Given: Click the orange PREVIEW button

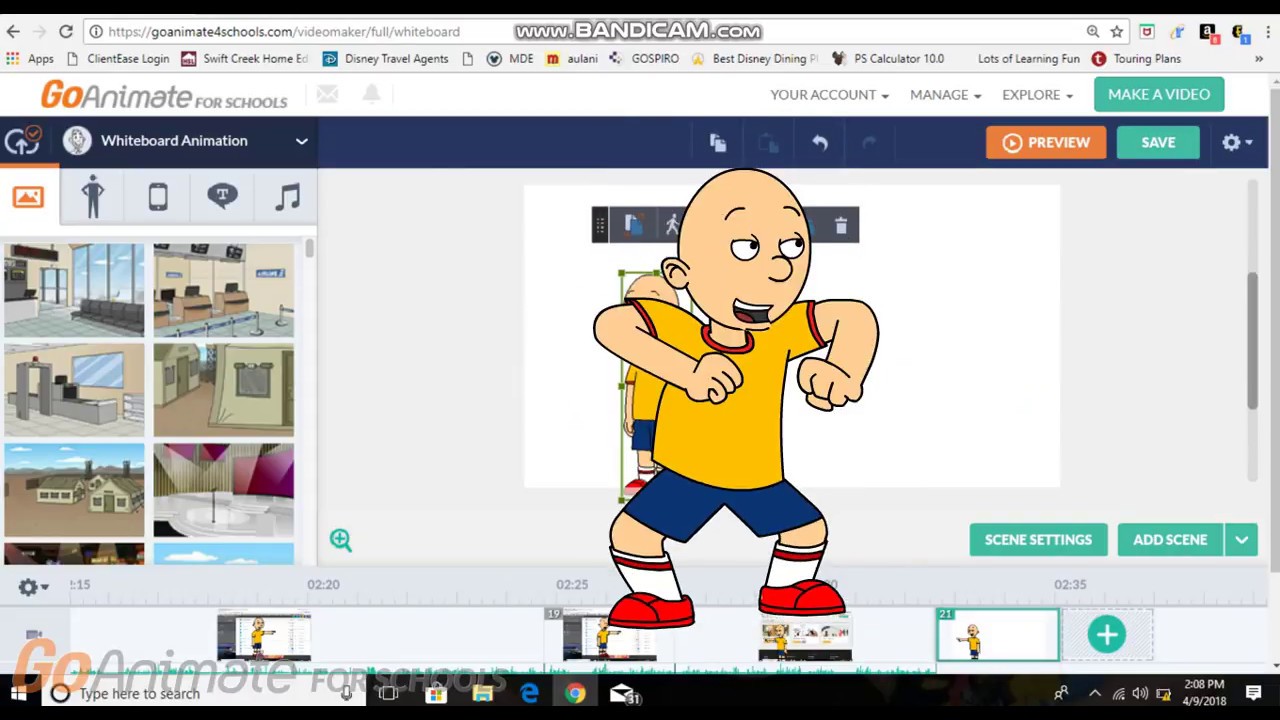Looking at the screenshot, I should [x=1046, y=142].
